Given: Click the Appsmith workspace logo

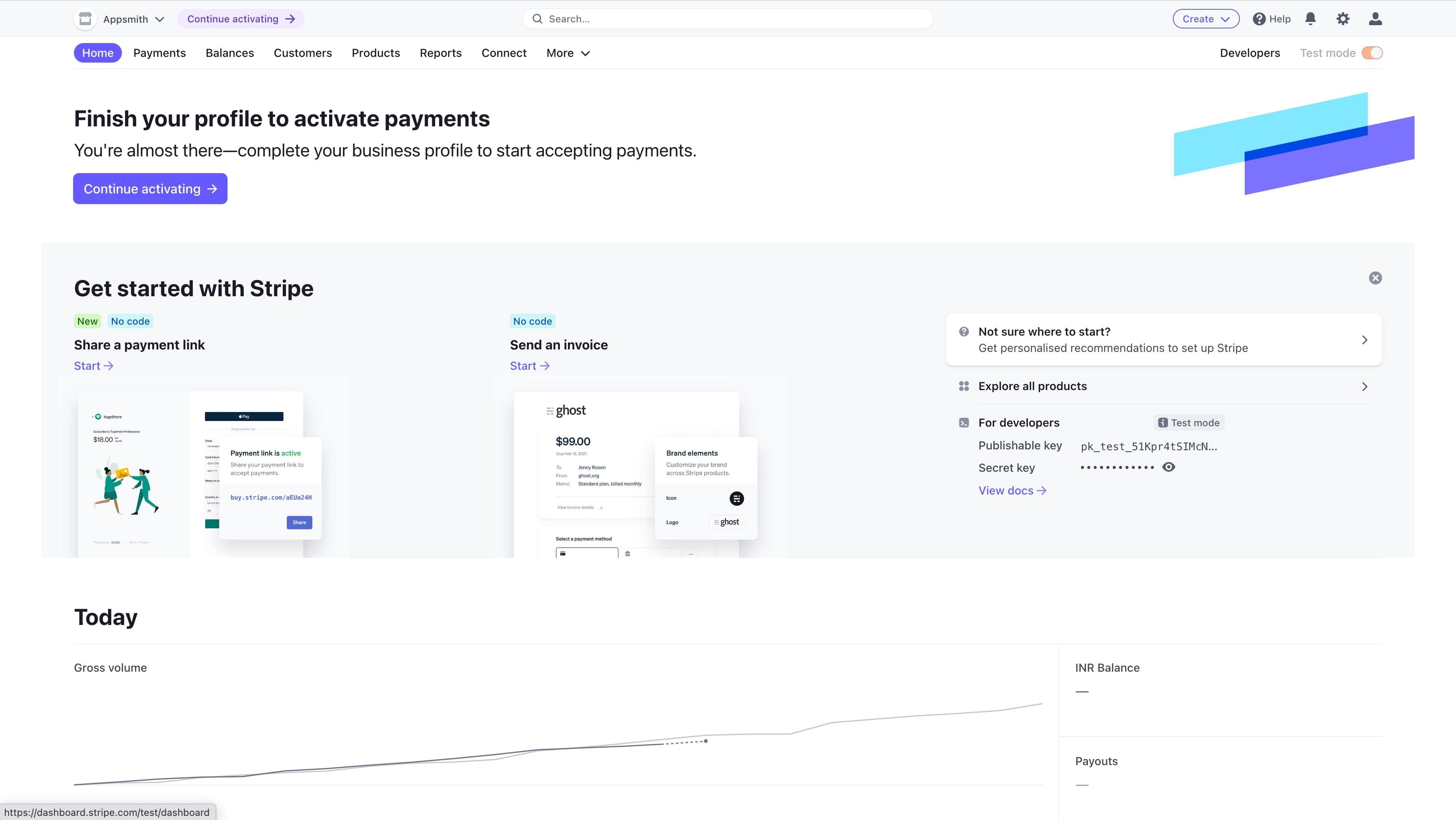Looking at the screenshot, I should point(85,18).
